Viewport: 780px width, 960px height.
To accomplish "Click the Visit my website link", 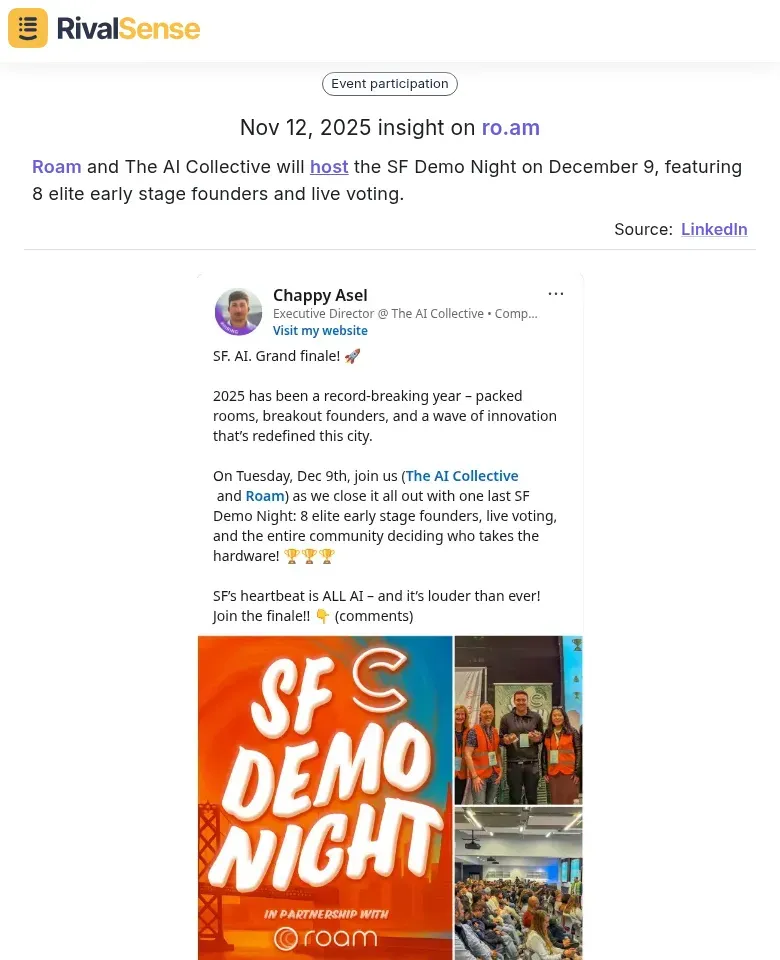I will pyautogui.click(x=320, y=330).
